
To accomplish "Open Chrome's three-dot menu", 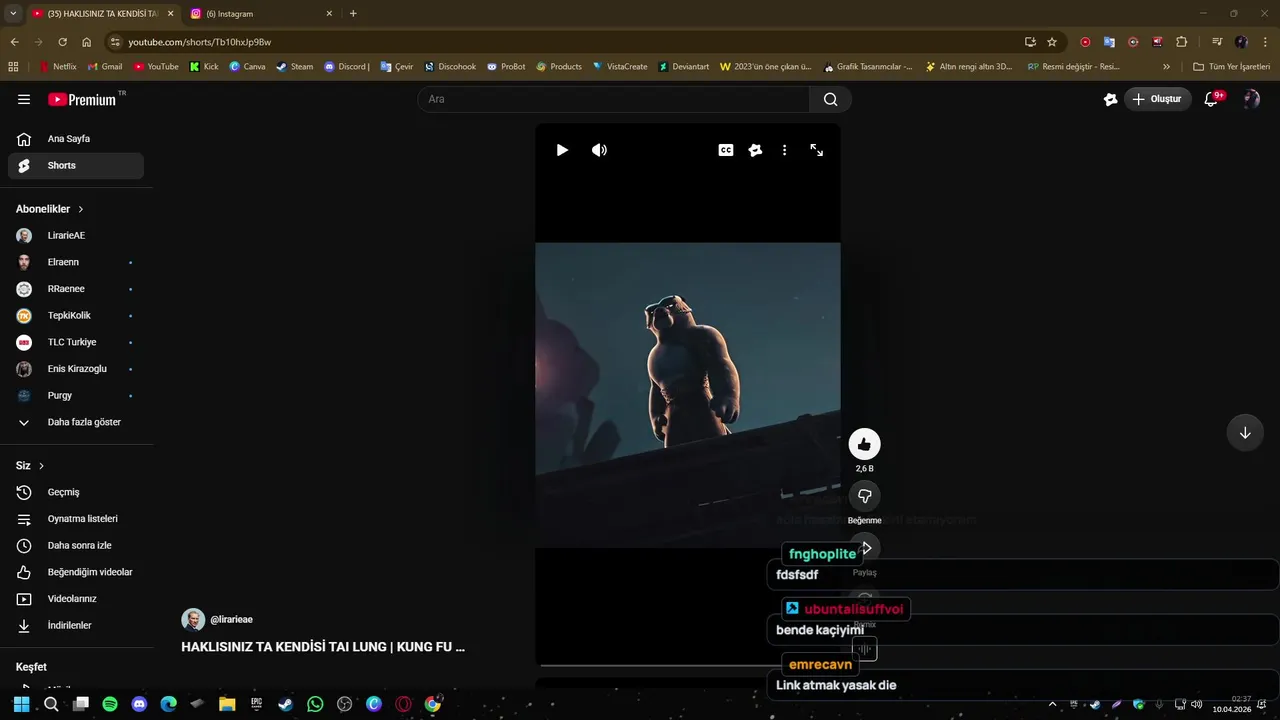I will (1265, 42).
